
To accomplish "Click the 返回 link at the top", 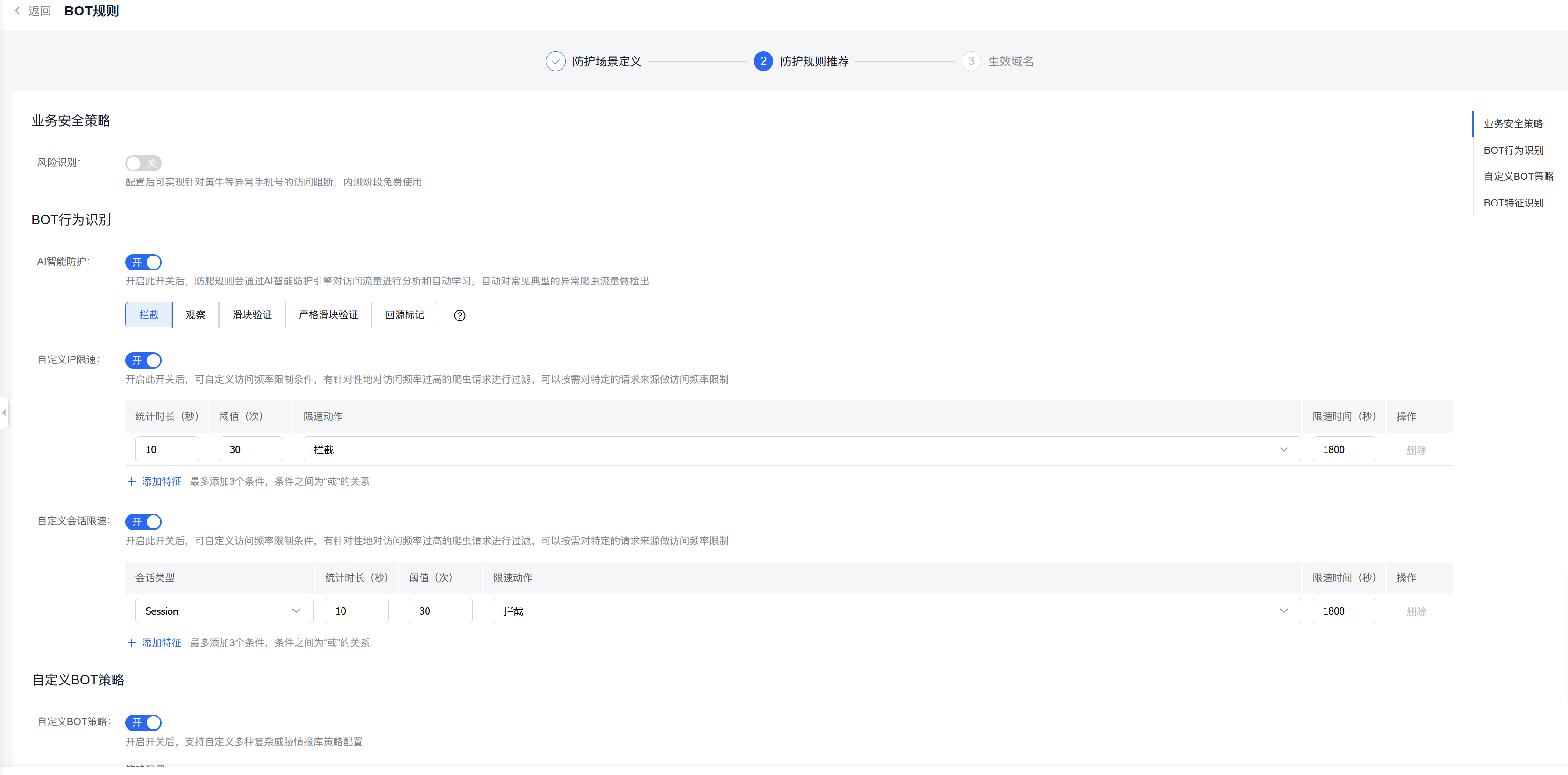I will [x=40, y=11].
